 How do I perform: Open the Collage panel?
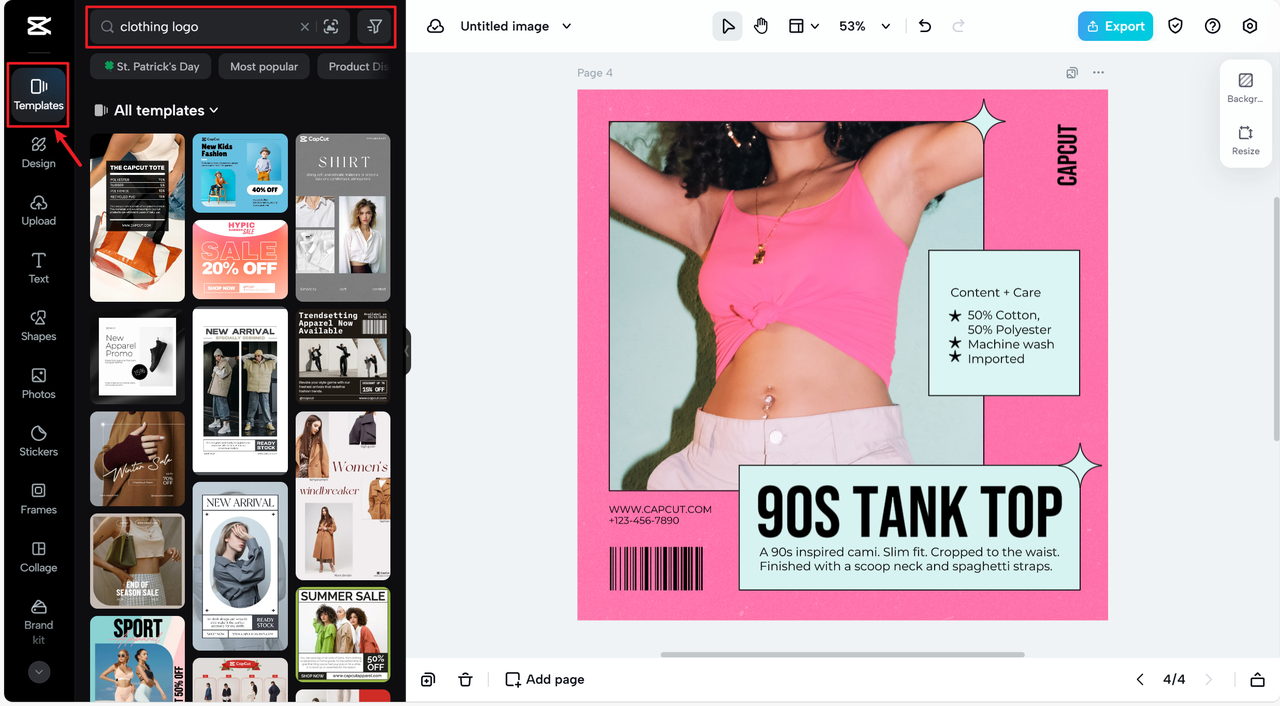click(x=39, y=556)
